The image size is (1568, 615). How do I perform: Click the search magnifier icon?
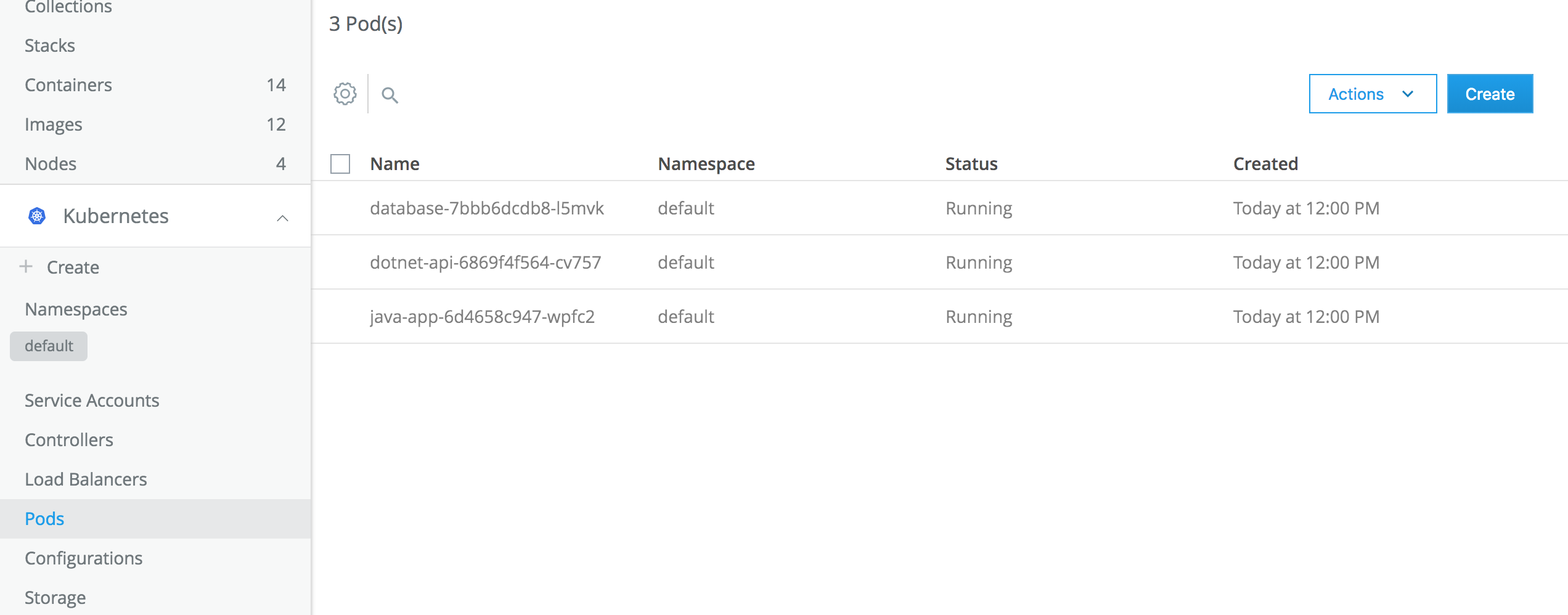390,95
